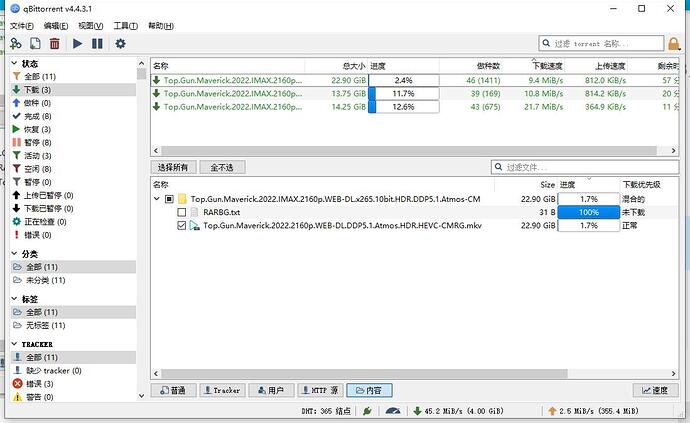Sort by the 下載速度 column header

coord(548,66)
